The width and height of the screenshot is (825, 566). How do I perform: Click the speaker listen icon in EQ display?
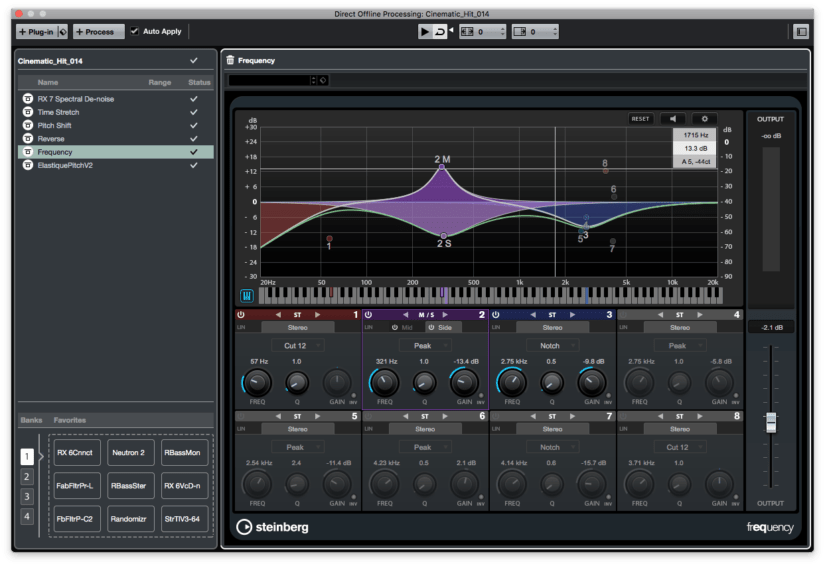tap(673, 119)
